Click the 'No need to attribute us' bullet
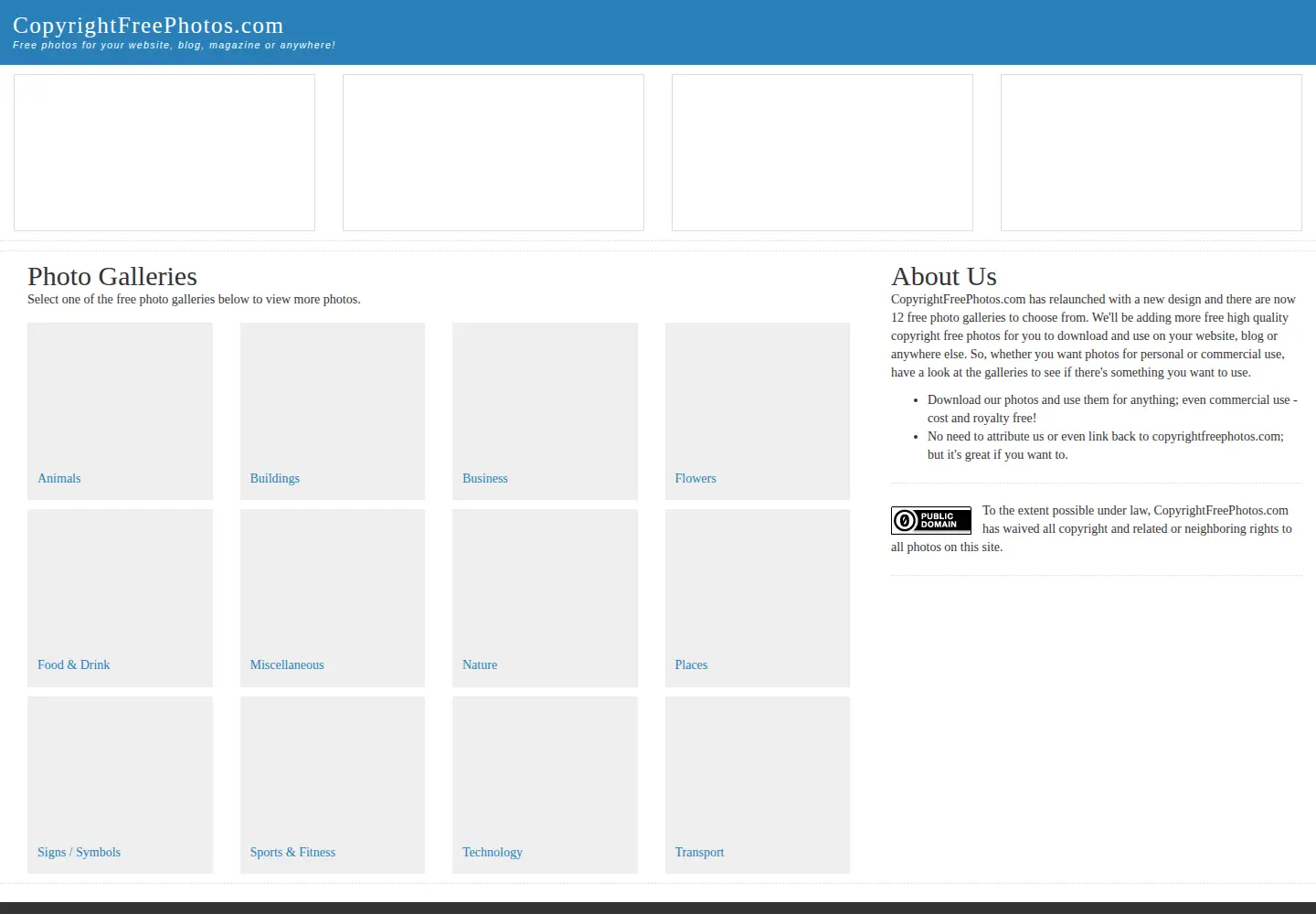The width and height of the screenshot is (1316, 914). (x=1106, y=445)
